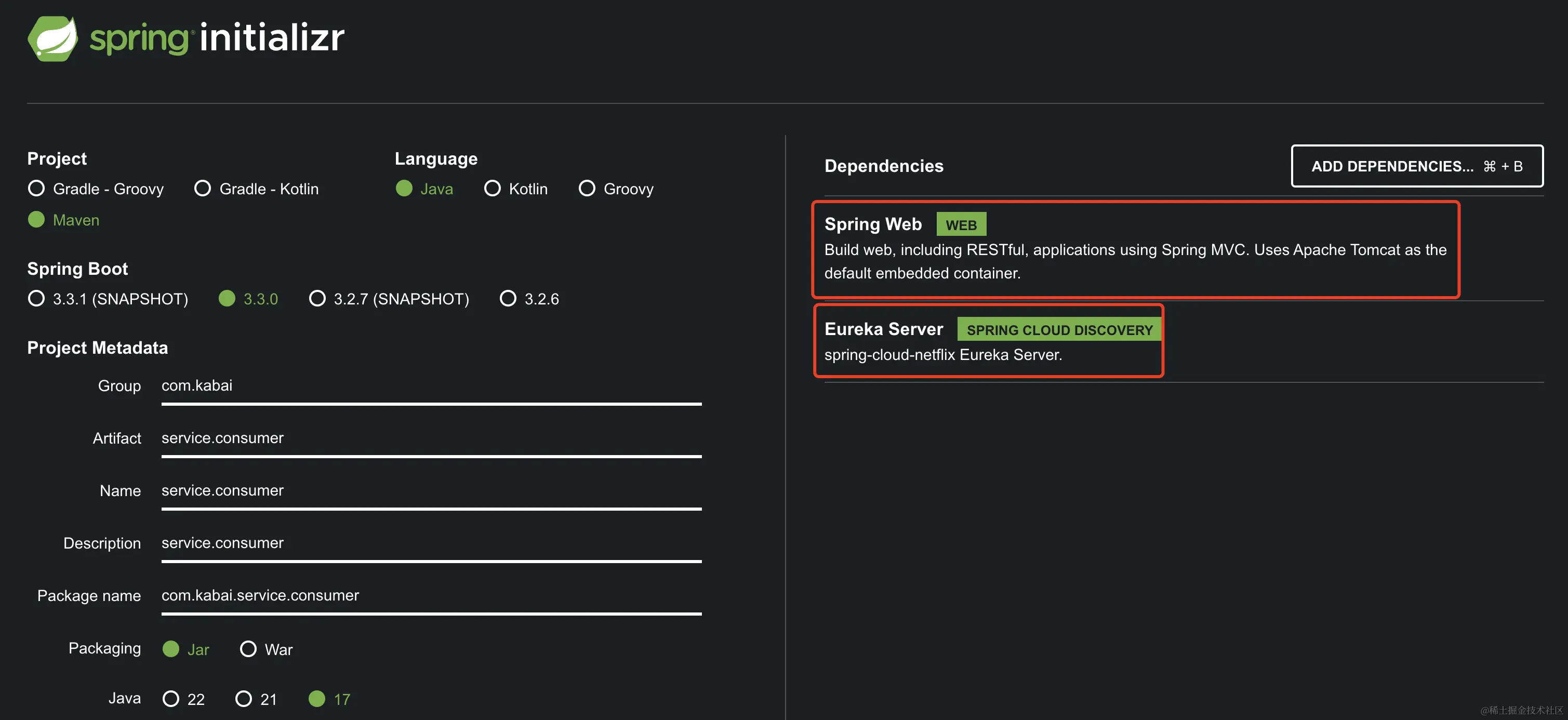The image size is (1568, 720).
Task: Select Kotlin as the language
Action: pyautogui.click(x=492, y=189)
